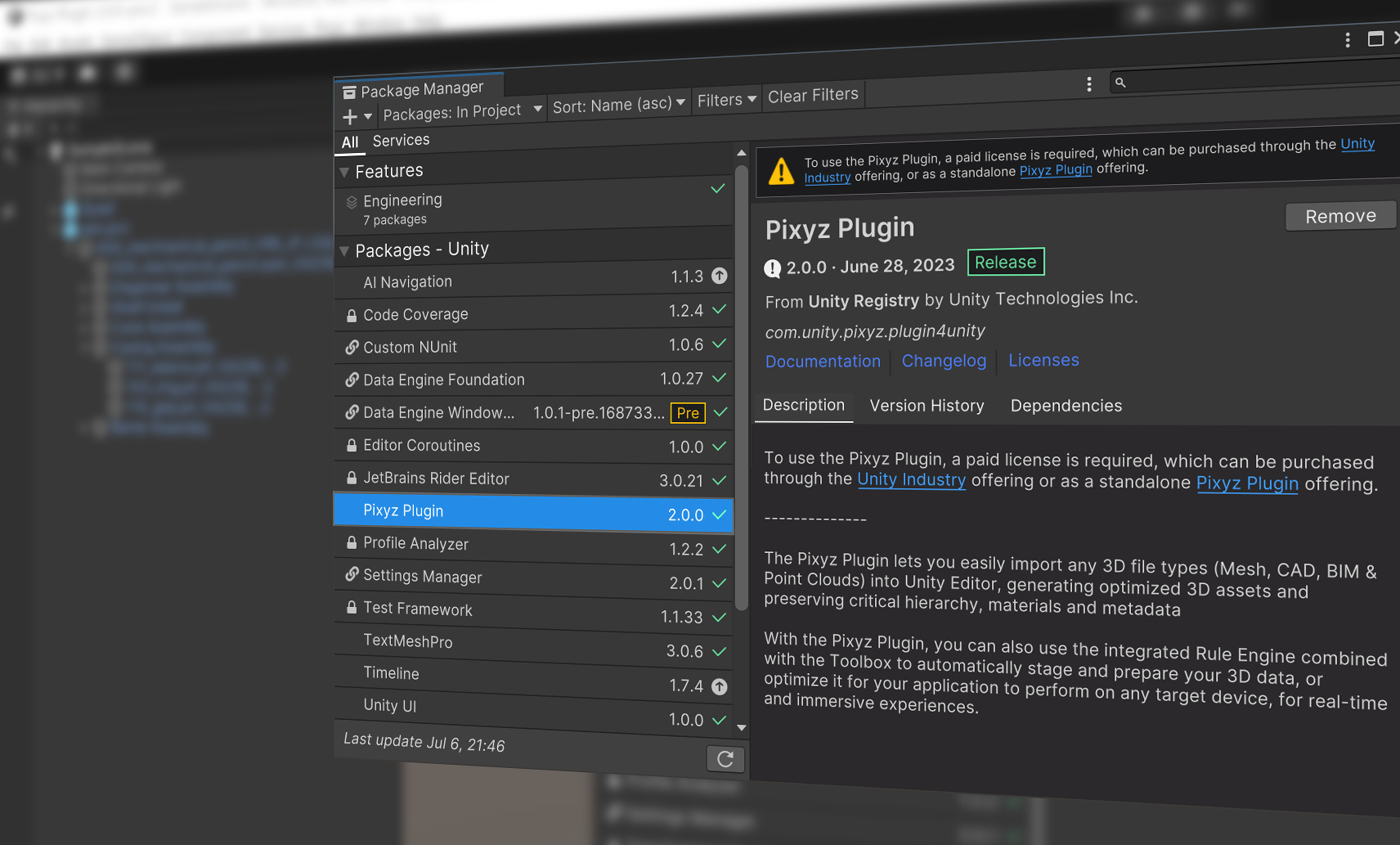Screen dimensions: 1400x845
Task: Click the Pre label on Data Engine Window
Action: (x=688, y=413)
